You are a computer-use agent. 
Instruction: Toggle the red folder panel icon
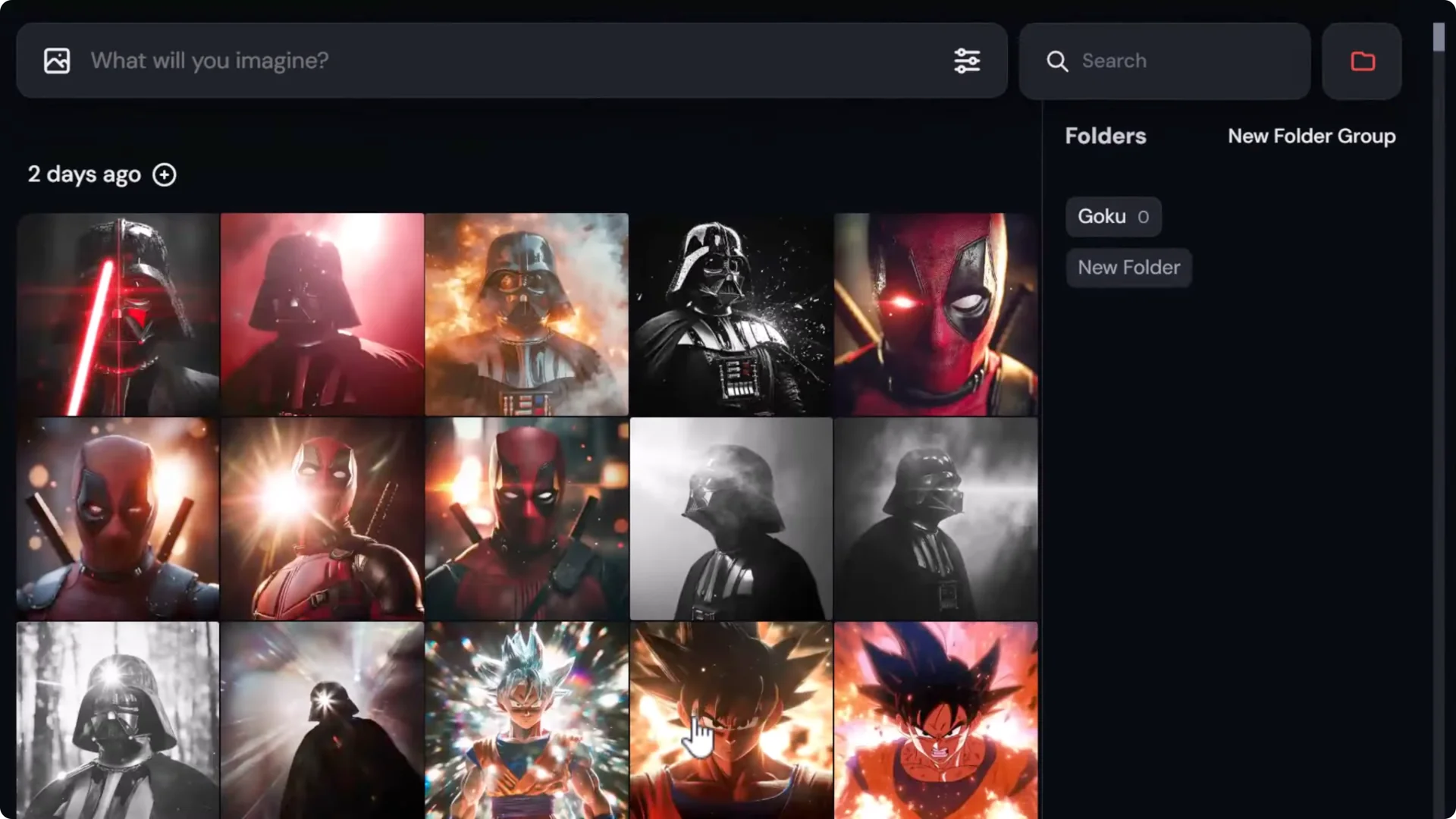click(x=1362, y=61)
